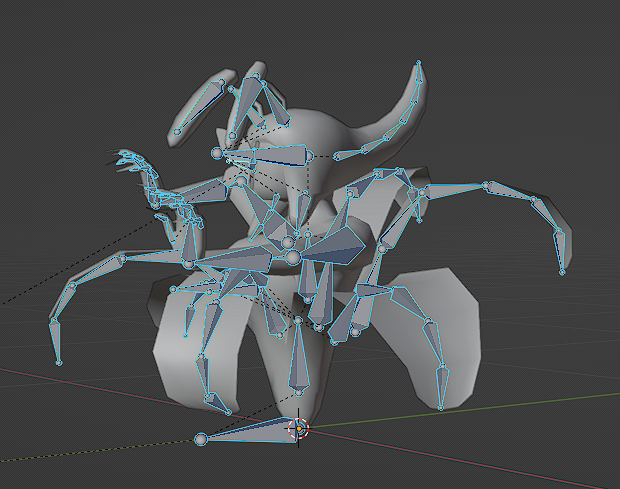Select the vertical bone above the 3D cursor
The height and width of the screenshot is (489, 620).
tap(298, 365)
